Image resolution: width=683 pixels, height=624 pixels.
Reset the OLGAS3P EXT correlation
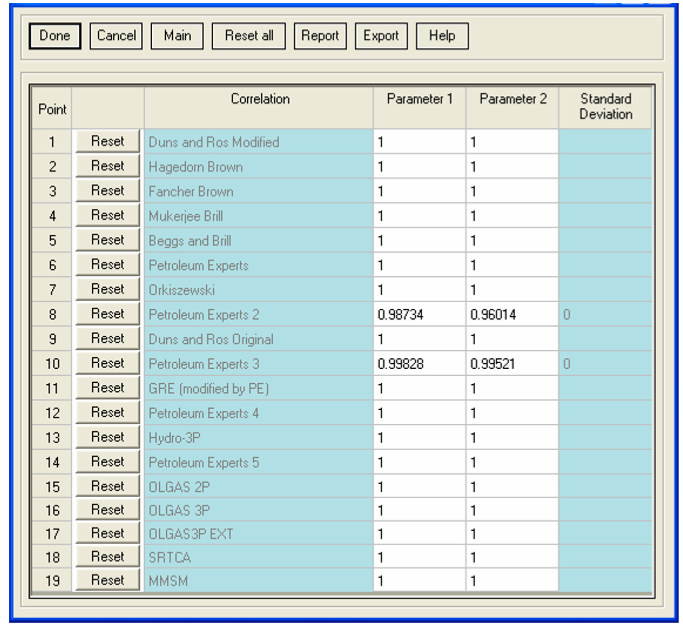pos(108,533)
